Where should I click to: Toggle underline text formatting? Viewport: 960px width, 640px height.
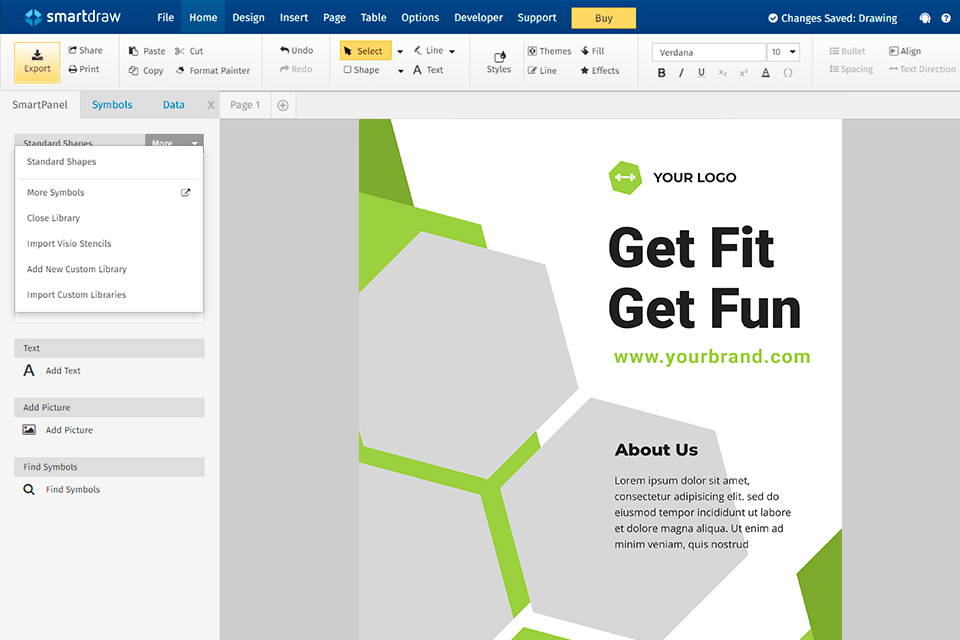click(x=701, y=73)
